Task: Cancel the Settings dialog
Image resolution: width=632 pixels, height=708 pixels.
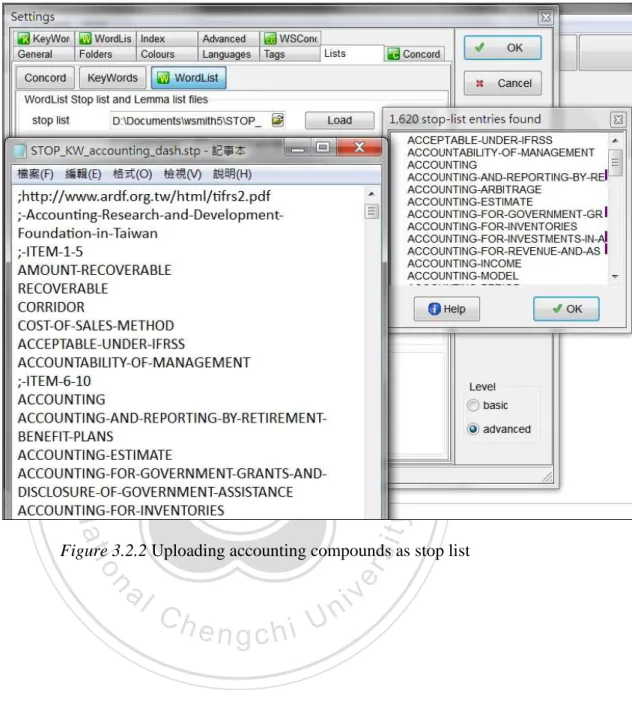Action: click(x=502, y=83)
